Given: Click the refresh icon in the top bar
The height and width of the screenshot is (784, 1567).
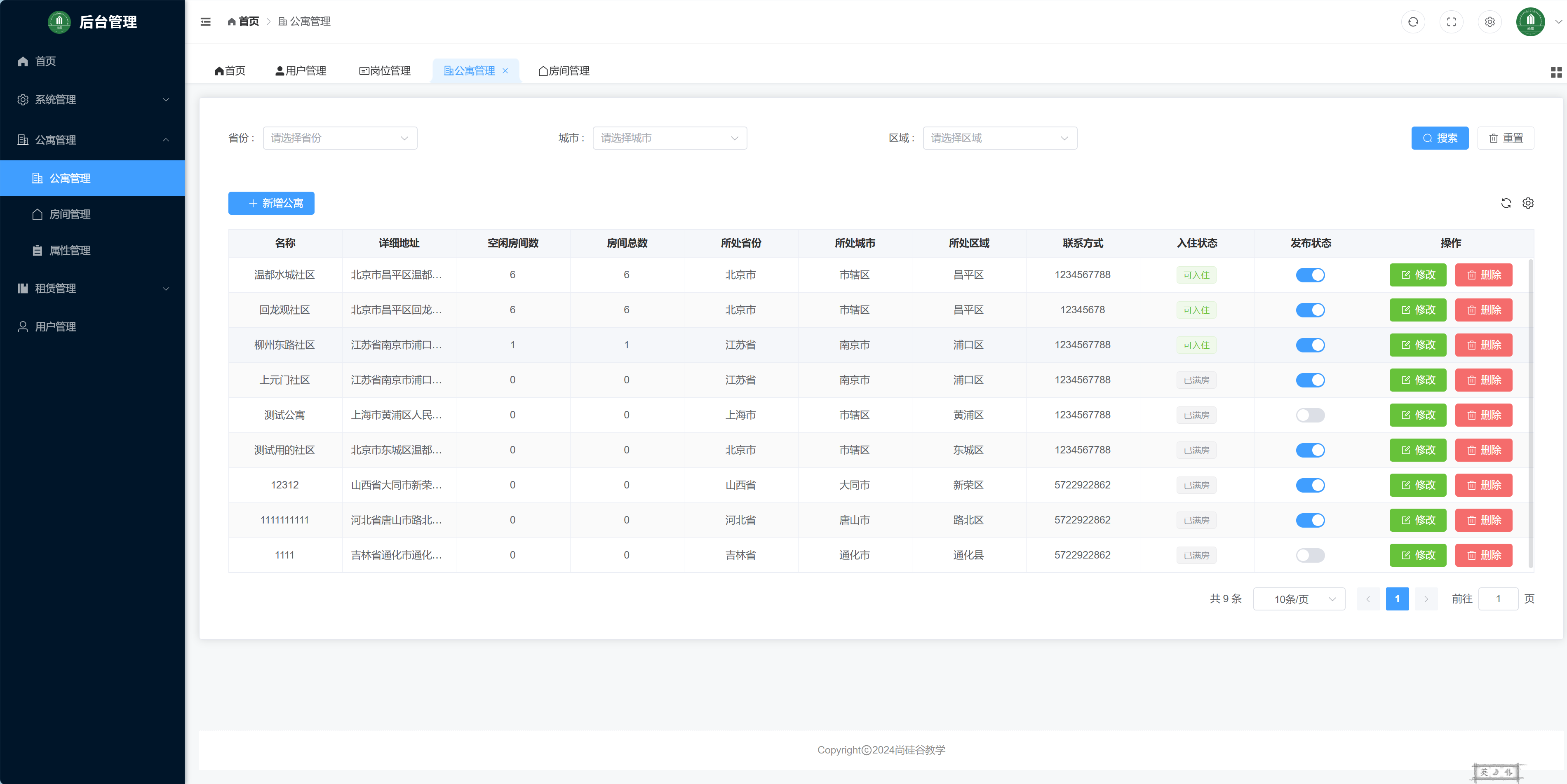Looking at the screenshot, I should (1413, 21).
